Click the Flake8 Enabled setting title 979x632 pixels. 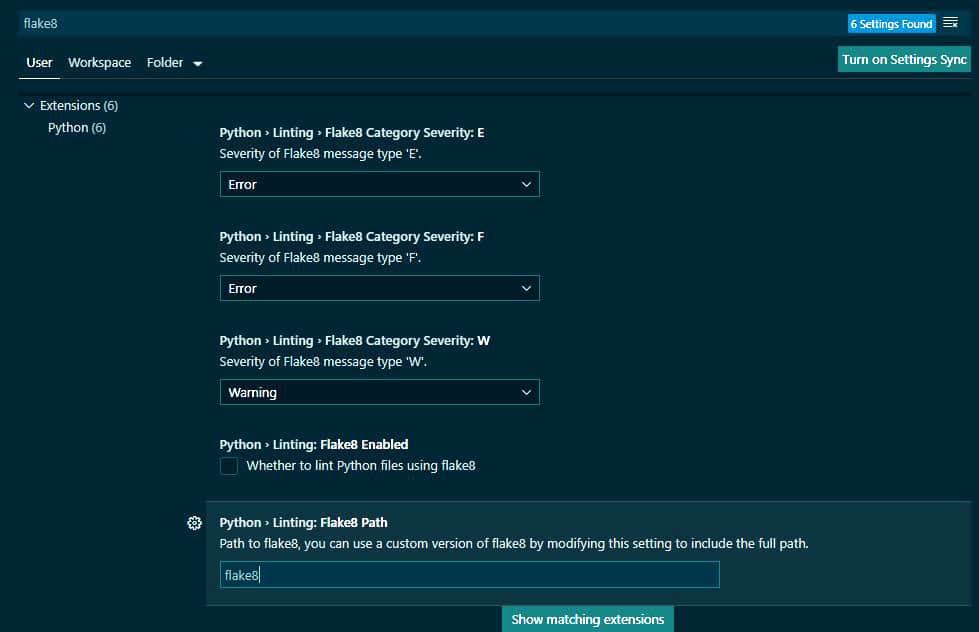pyautogui.click(x=313, y=444)
